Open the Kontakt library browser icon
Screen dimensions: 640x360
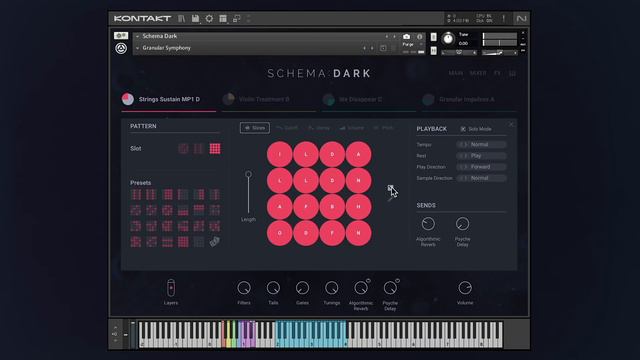(x=182, y=18)
